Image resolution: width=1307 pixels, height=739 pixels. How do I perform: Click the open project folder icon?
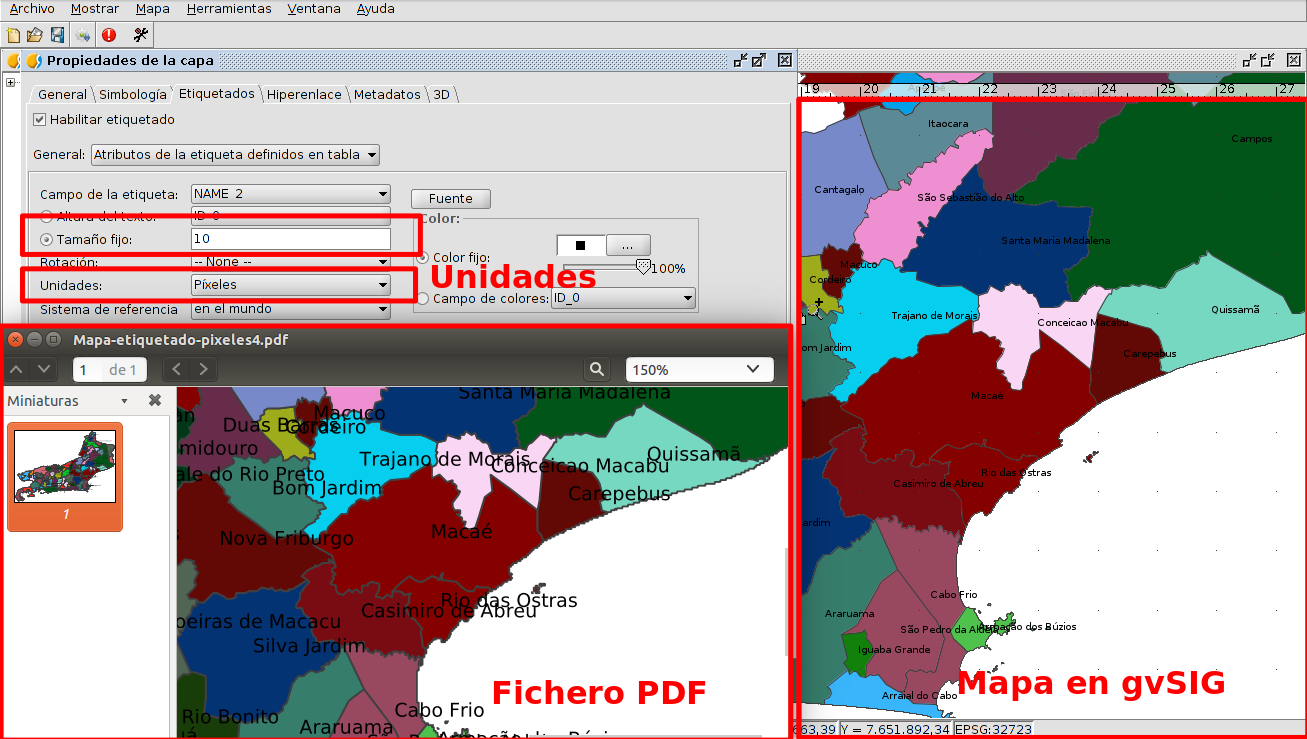[x=34, y=35]
